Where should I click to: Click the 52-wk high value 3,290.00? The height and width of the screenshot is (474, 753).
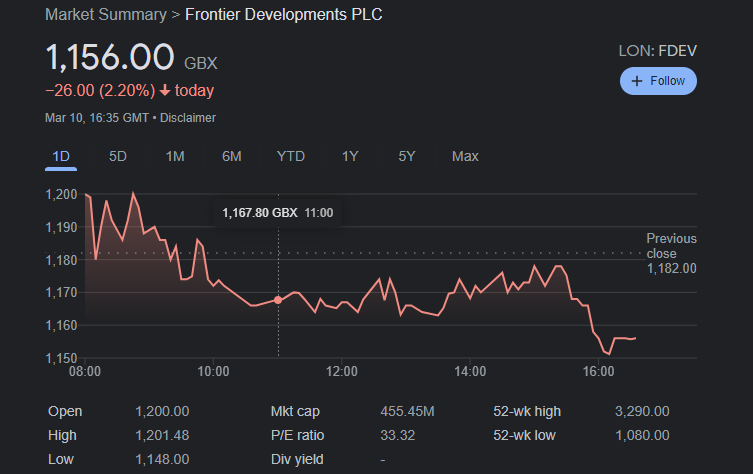pos(642,412)
